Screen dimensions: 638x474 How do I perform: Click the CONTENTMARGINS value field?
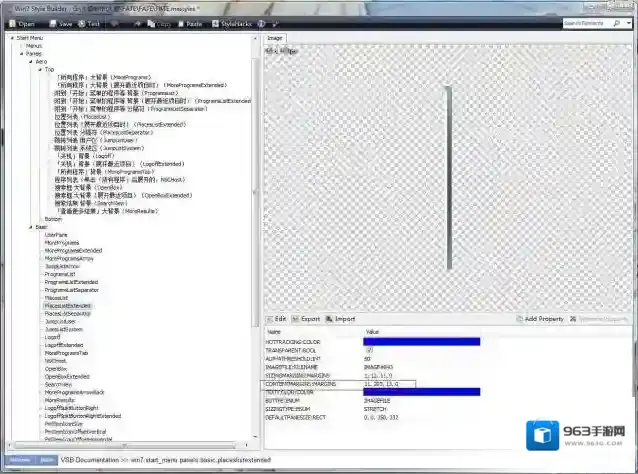[388, 383]
